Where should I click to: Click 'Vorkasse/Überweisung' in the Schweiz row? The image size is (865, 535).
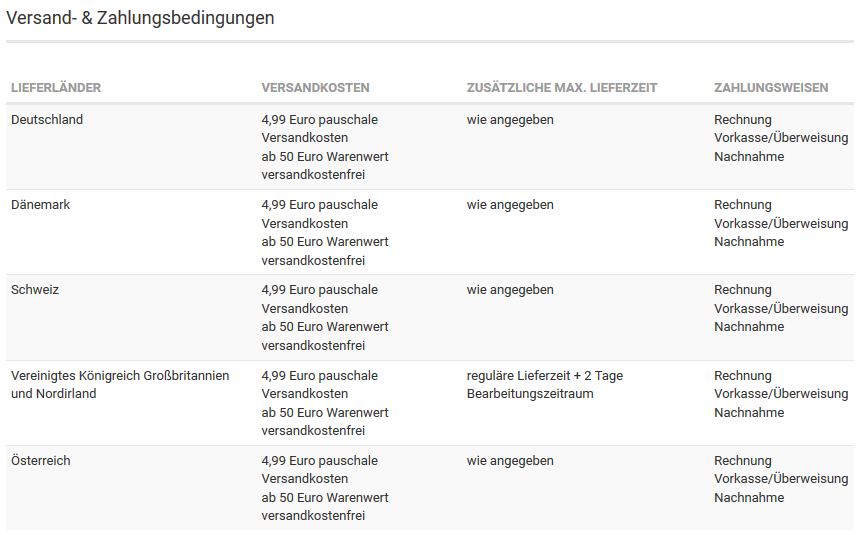781,309
